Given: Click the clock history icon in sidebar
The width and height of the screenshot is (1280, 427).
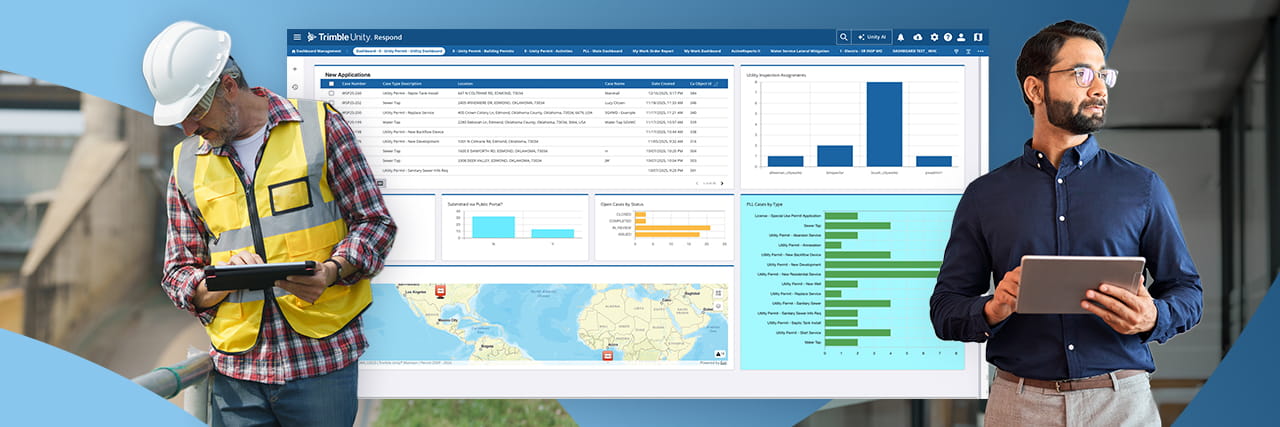Looking at the screenshot, I should 295,87.
